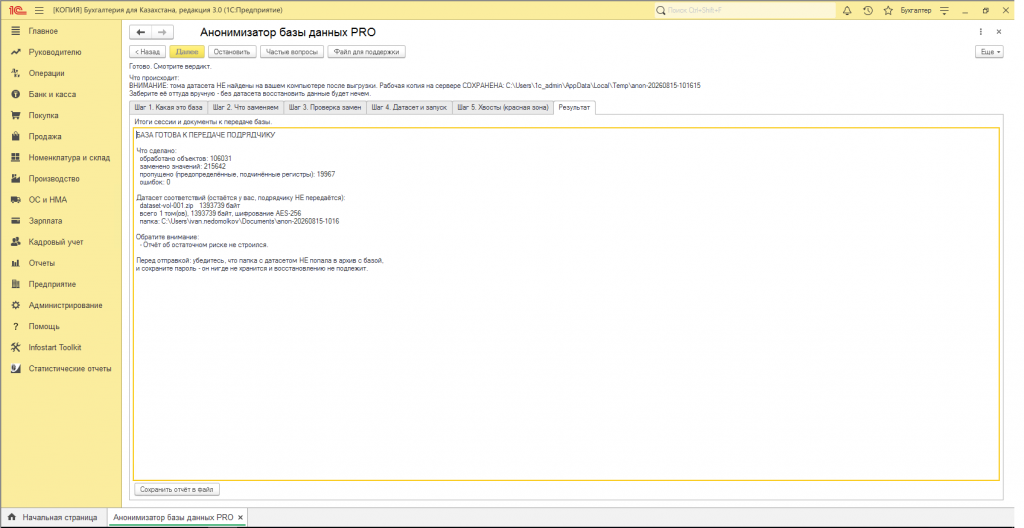Click the line обработано объектов: 106031
The height and width of the screenshot is (528, 1024).
[186, 158]
